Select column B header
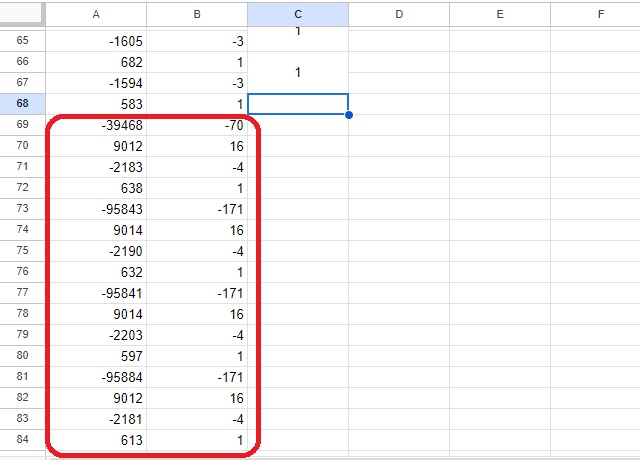The height and width of the screenshot is (460, 640). coord(197,14)
